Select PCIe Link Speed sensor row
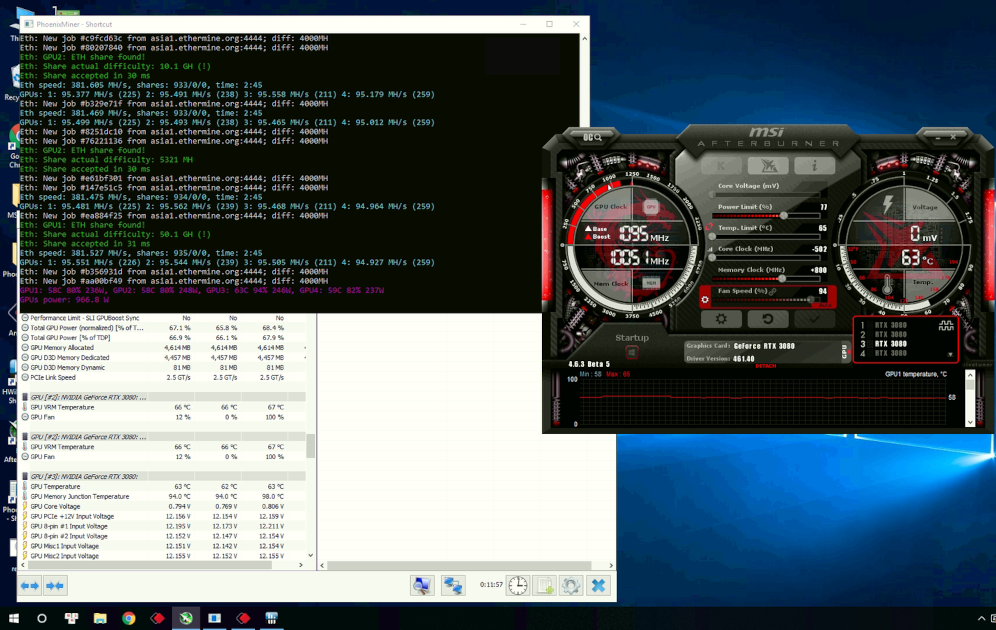 (x=163, y=377)
